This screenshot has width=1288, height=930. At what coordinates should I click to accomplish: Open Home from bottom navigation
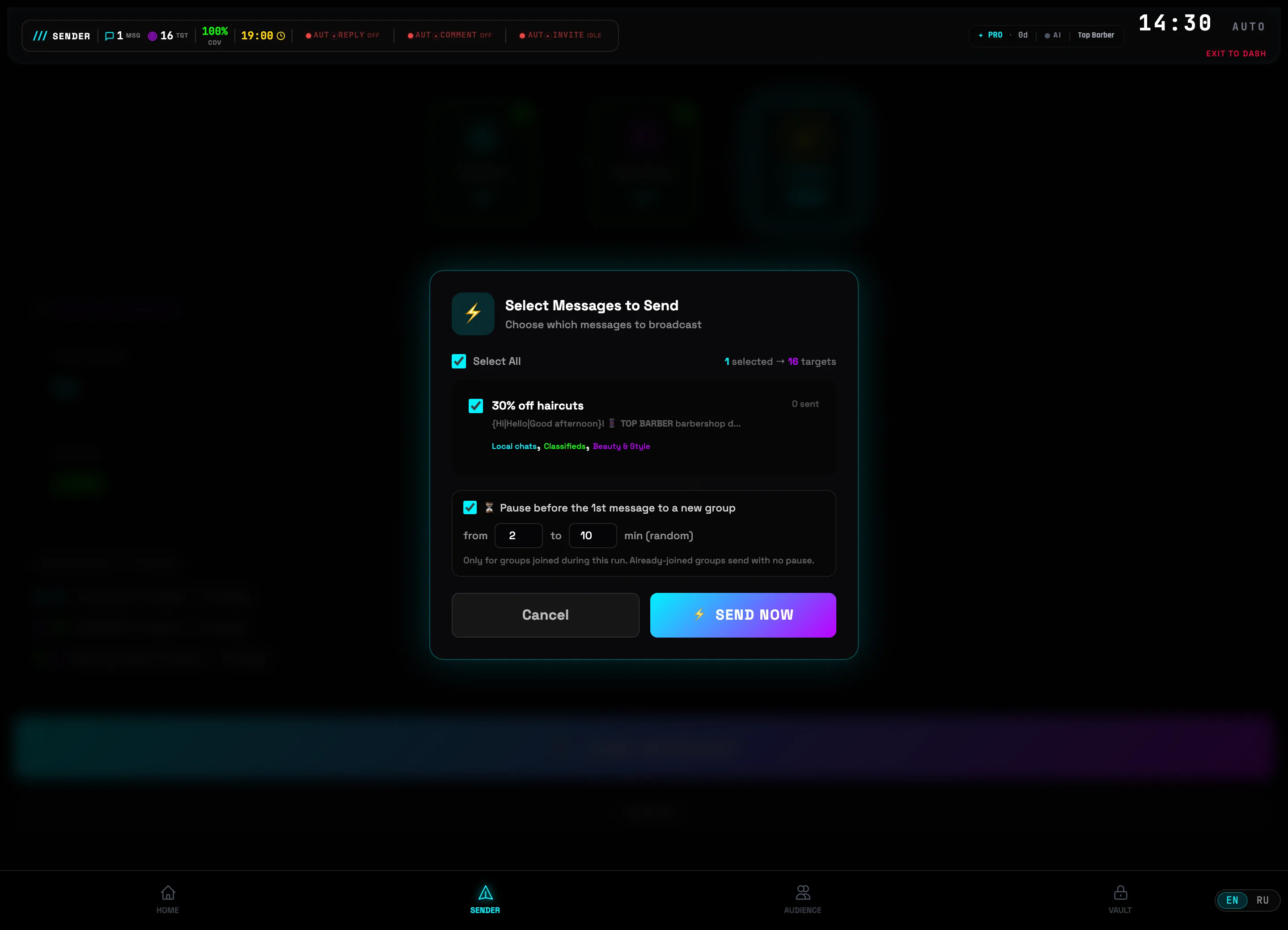coord(168,899)
